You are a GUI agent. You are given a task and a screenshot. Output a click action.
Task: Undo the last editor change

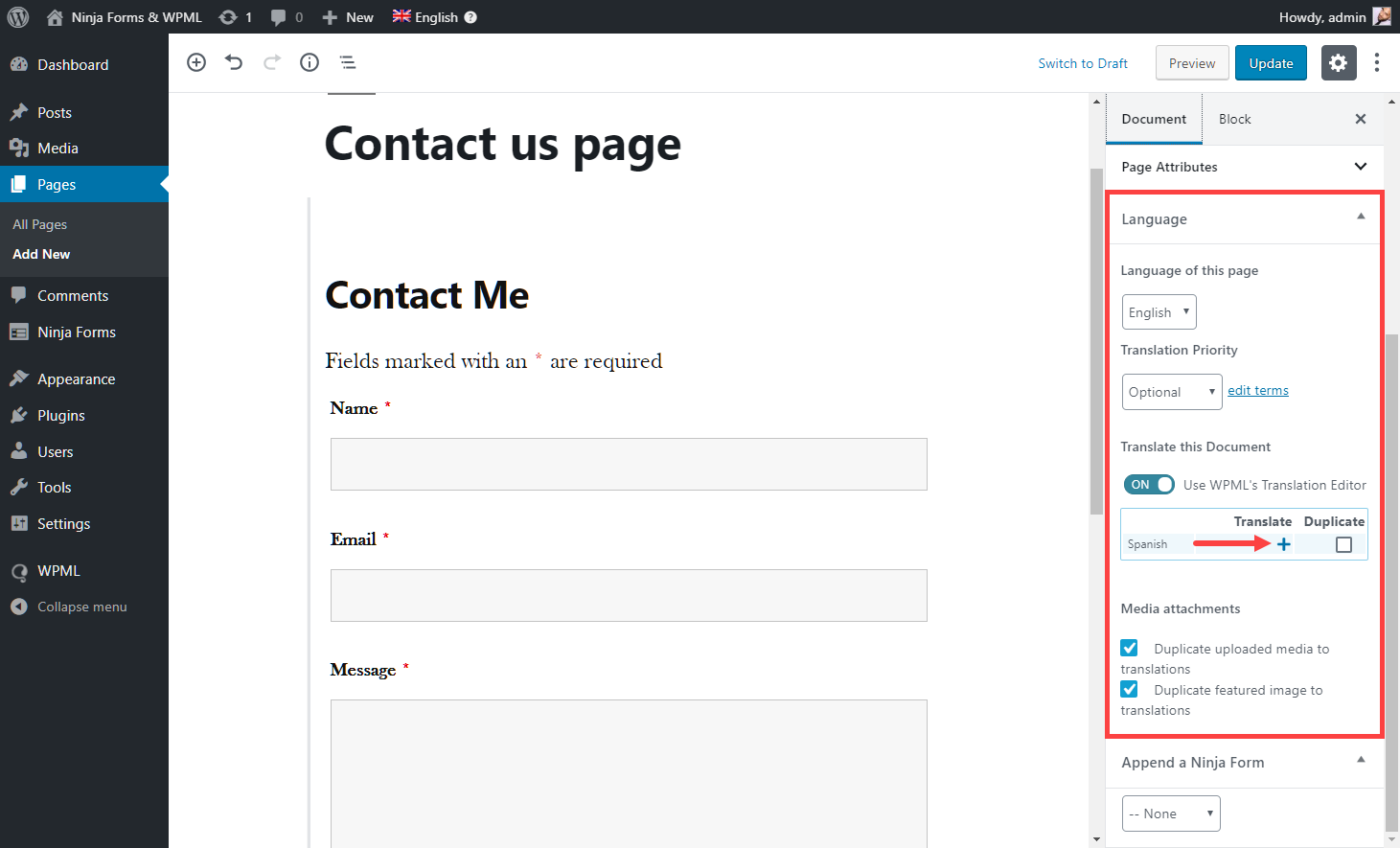[234, 62]
